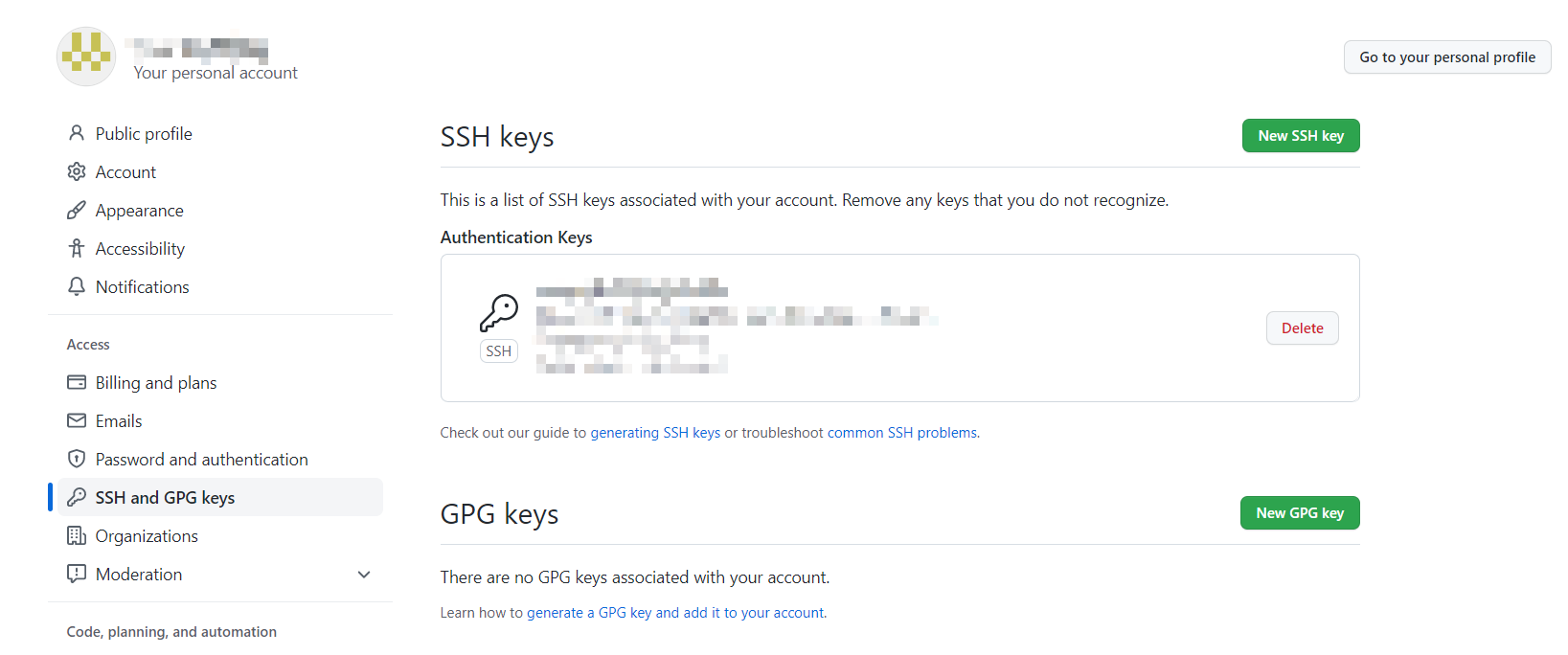Viewport: 1568px width, 655px height.
Task: Expand the Moderation menu chevron
Action: pos(364,575)
